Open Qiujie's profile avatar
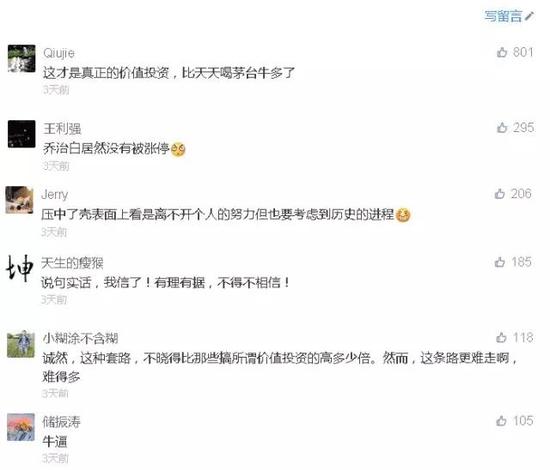This screenshot has height=470, width=550. pyautogui.click(x=21, y=58)
